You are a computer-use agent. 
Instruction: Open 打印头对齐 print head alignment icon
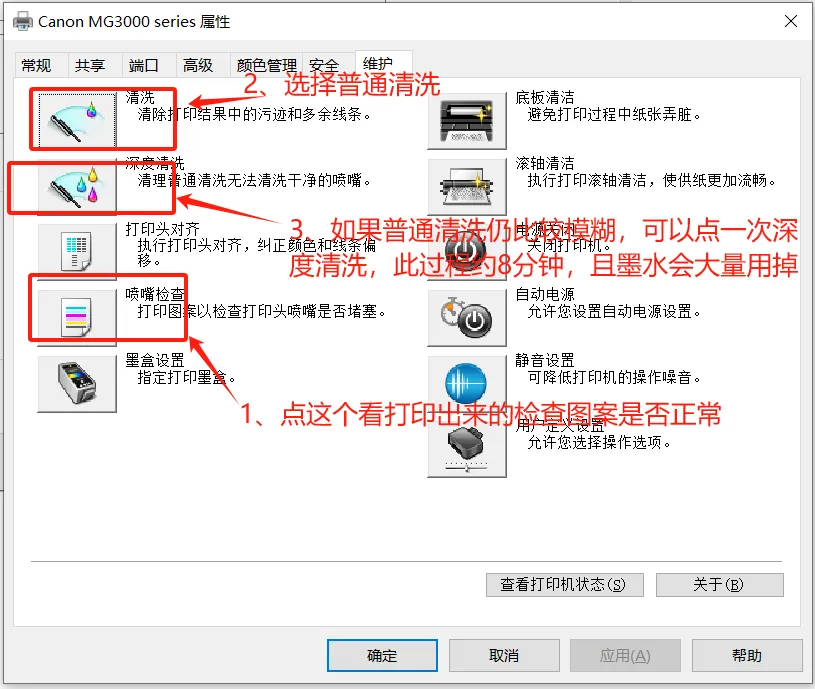coord(77,251)
